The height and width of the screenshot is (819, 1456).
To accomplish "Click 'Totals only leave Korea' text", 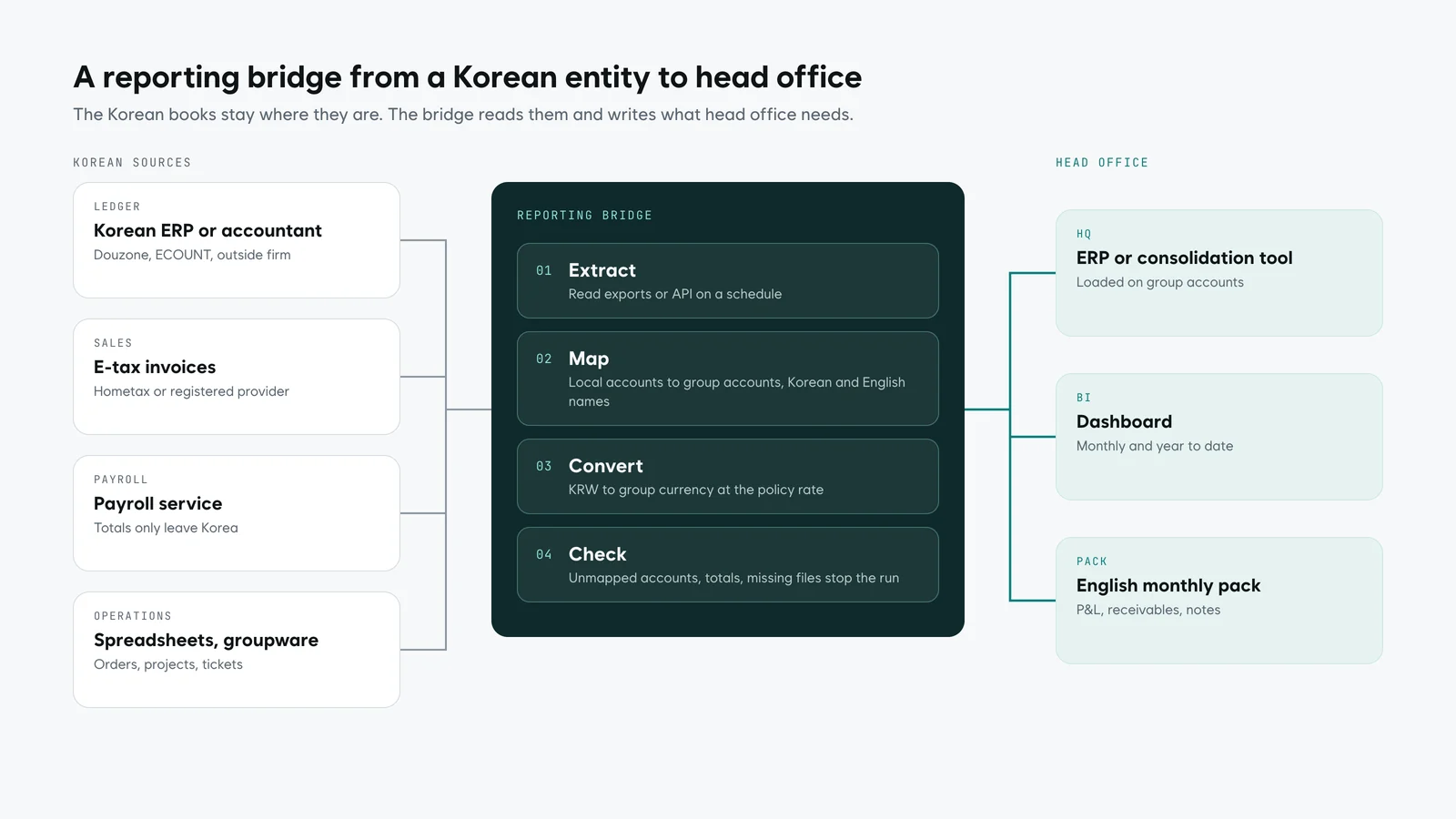I will [x=166, y=528].
